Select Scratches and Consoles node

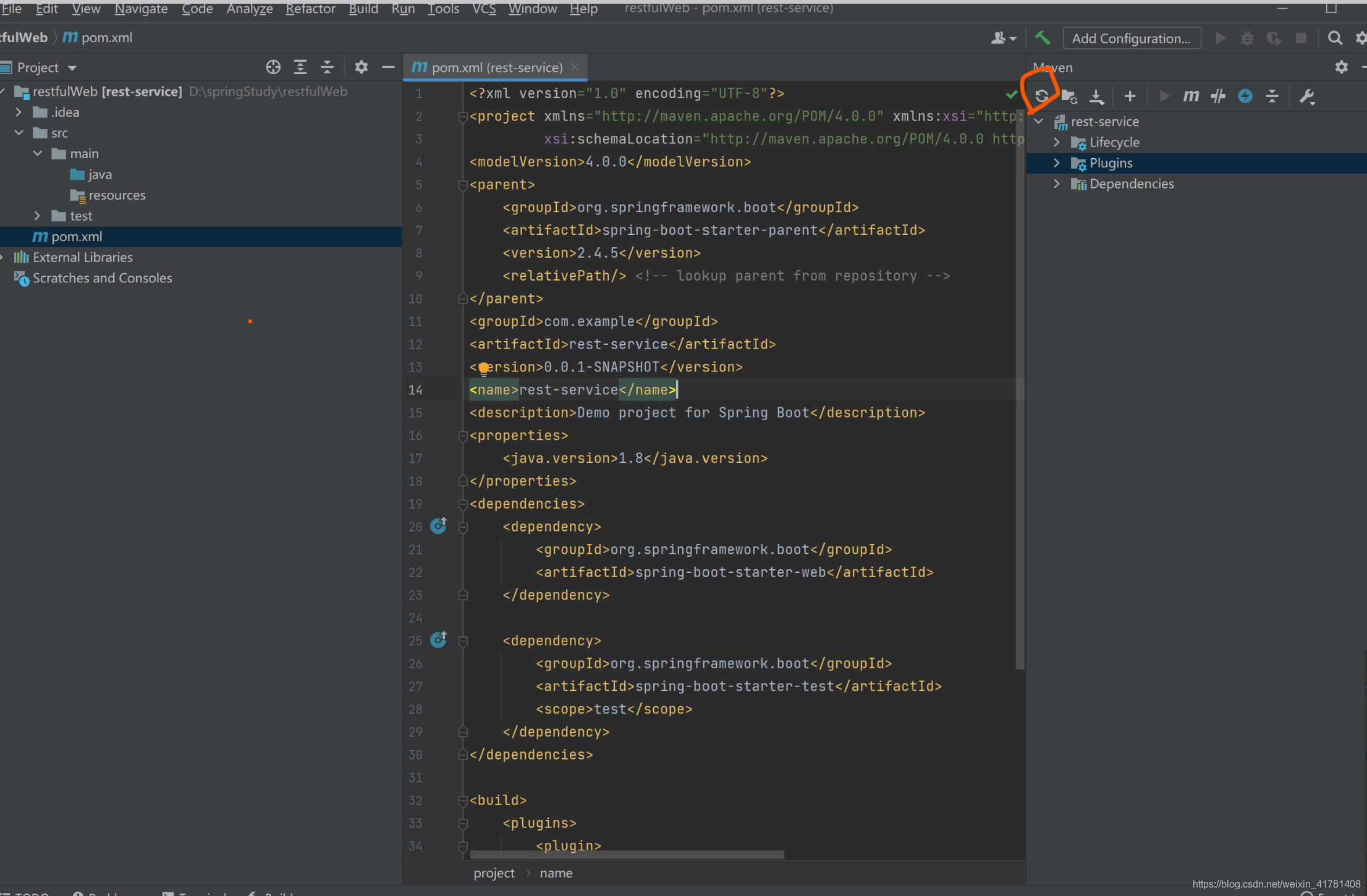93,278
